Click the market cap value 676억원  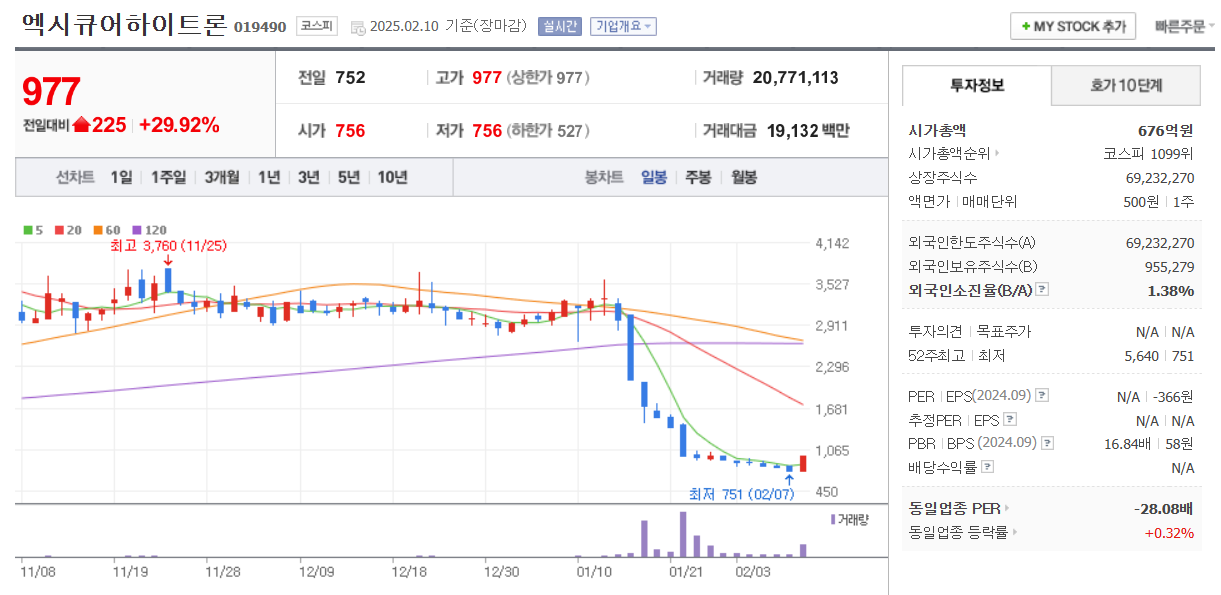coord(1166,130)
